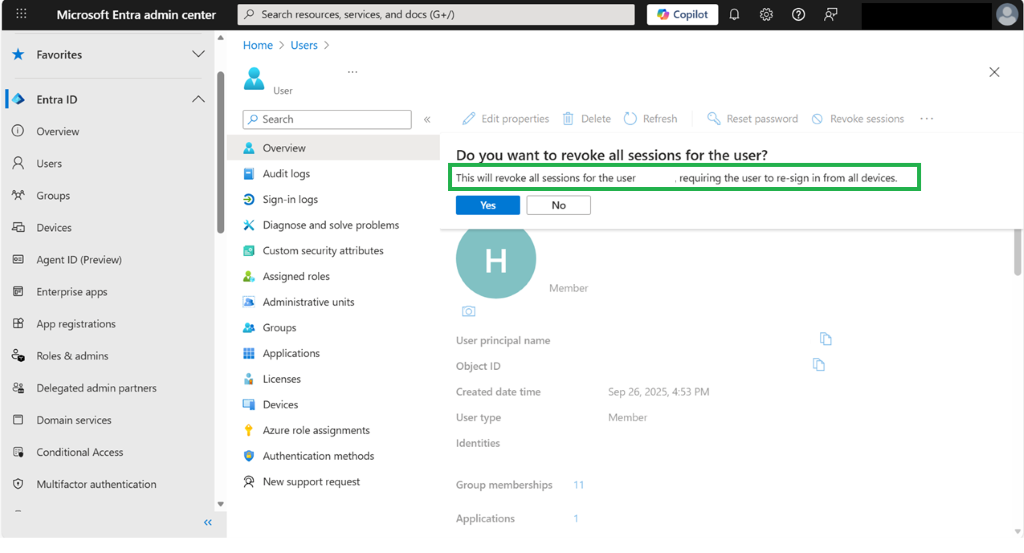Copy the Object ID
Viewport: 1024px width, 553px height.
point(818,364)
